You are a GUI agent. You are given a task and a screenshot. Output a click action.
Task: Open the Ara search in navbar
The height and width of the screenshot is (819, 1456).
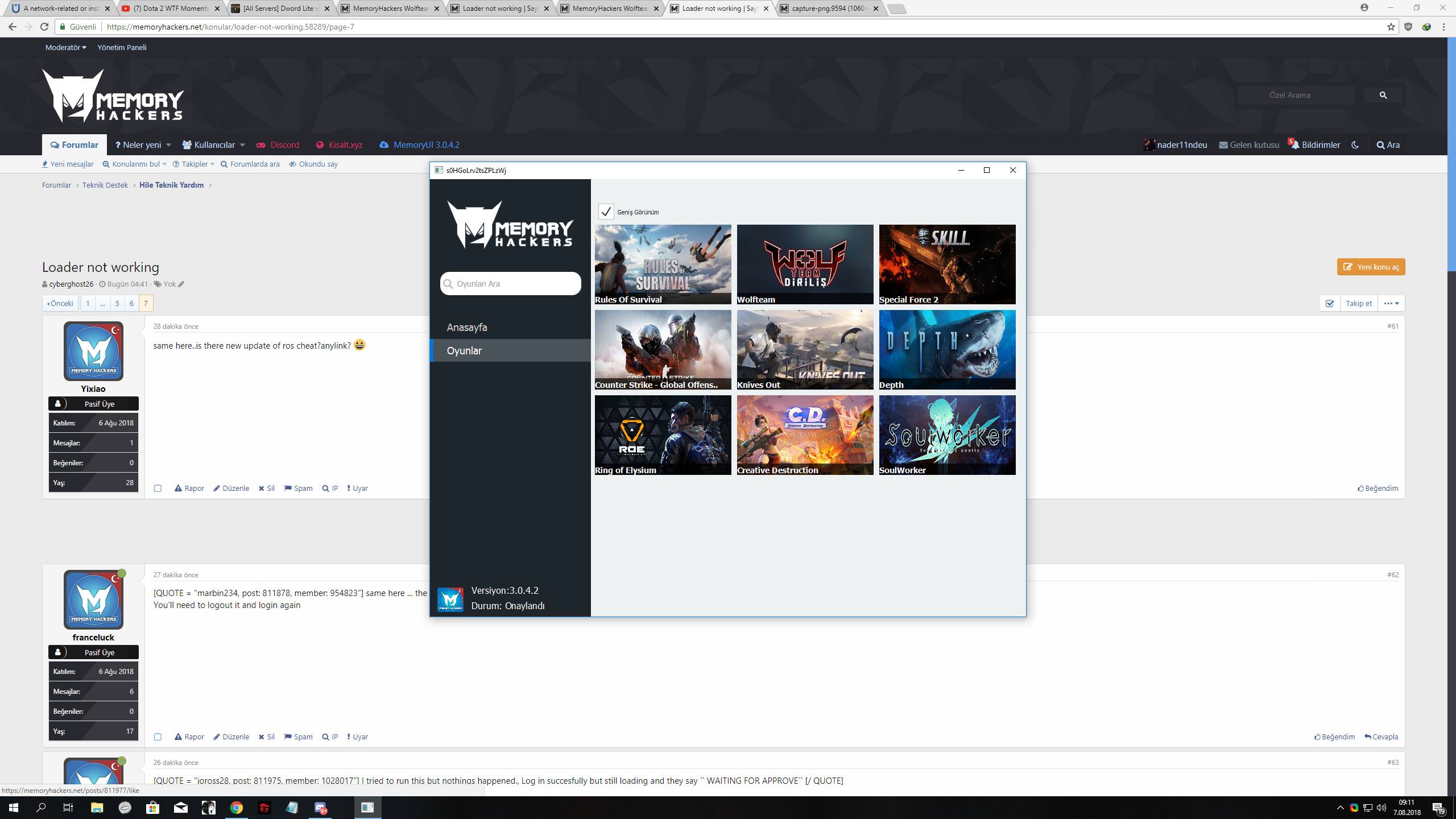[1388, 145]
